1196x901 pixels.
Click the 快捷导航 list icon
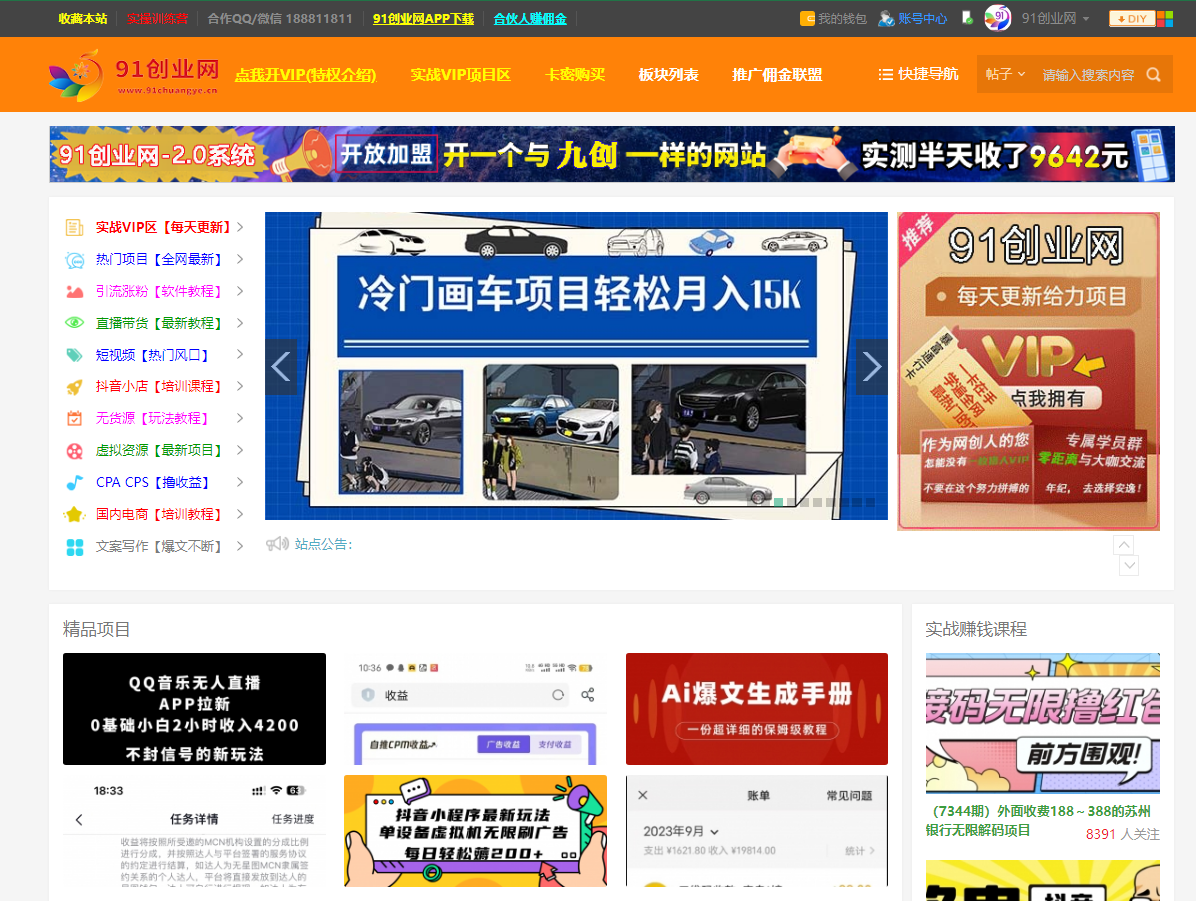885,75
